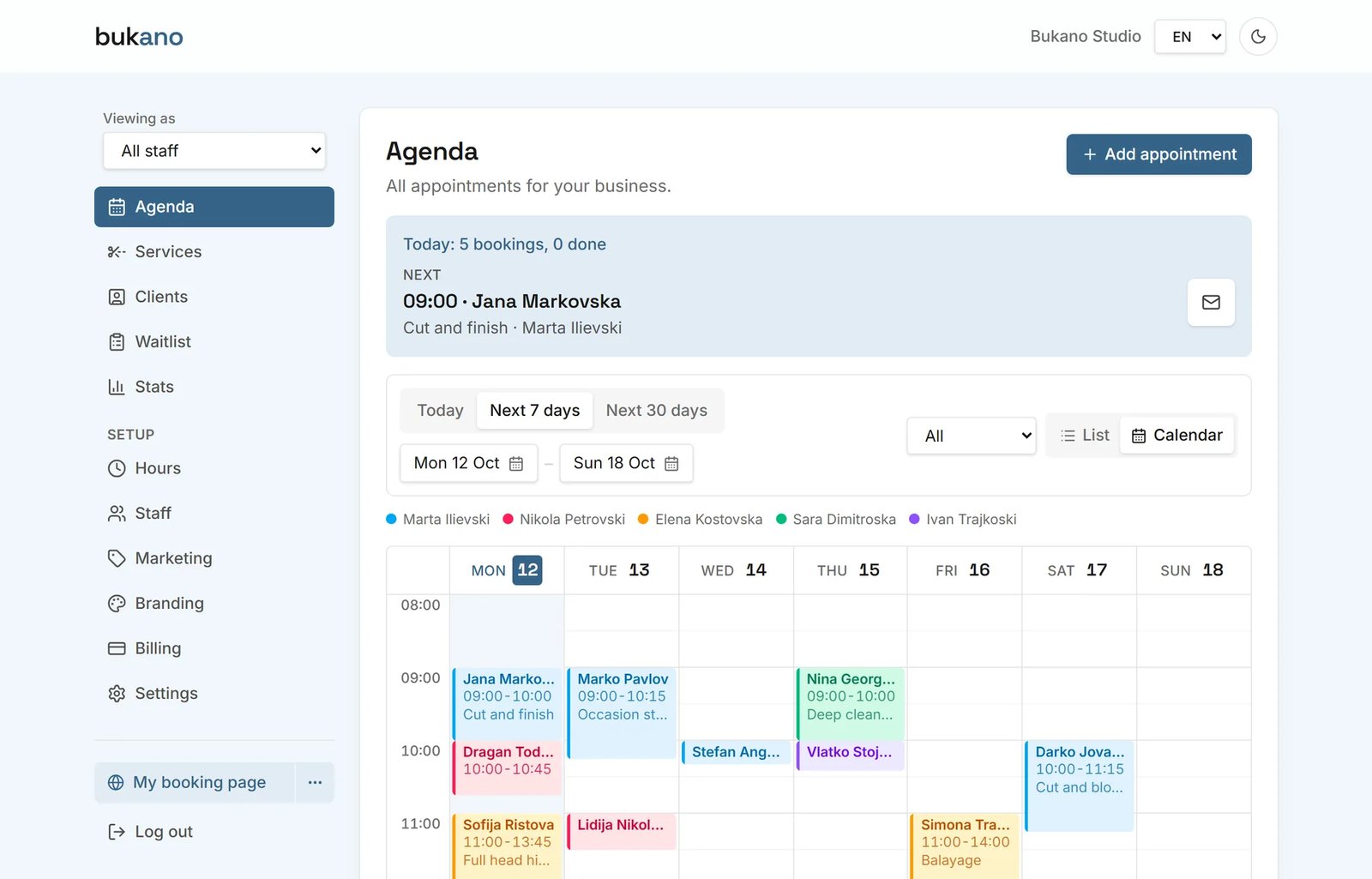Open Marko Pavlov Tuesday appointment

point(622,713)
